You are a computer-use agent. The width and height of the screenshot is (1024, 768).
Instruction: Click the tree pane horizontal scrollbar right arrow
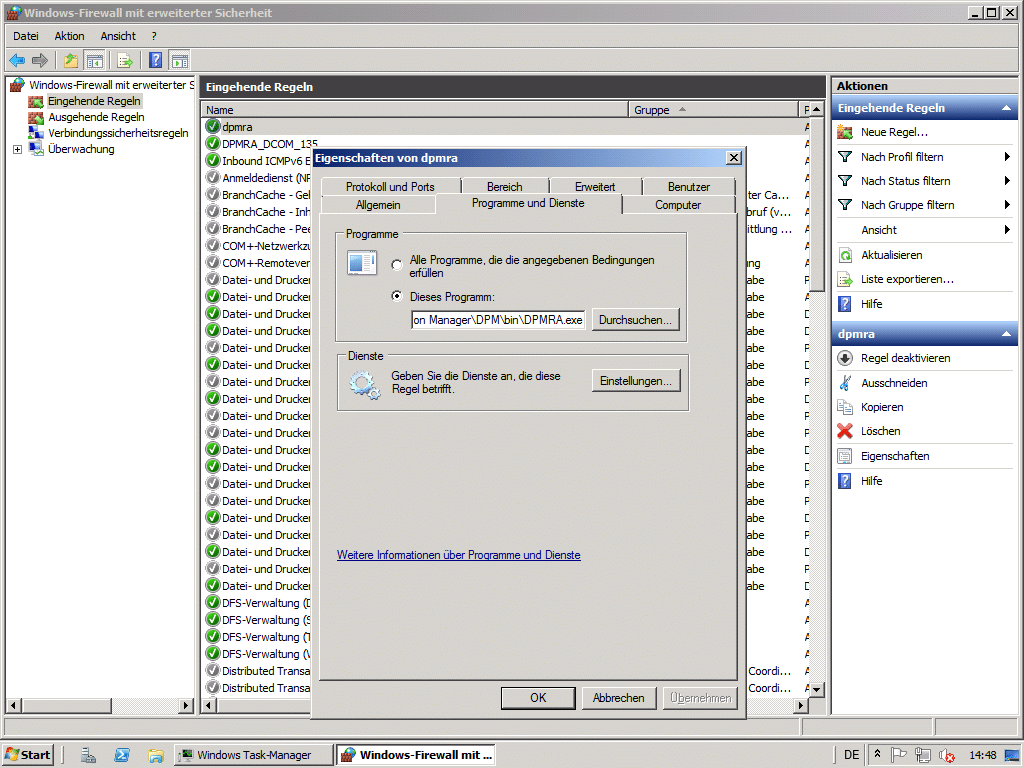coord(186,705)
